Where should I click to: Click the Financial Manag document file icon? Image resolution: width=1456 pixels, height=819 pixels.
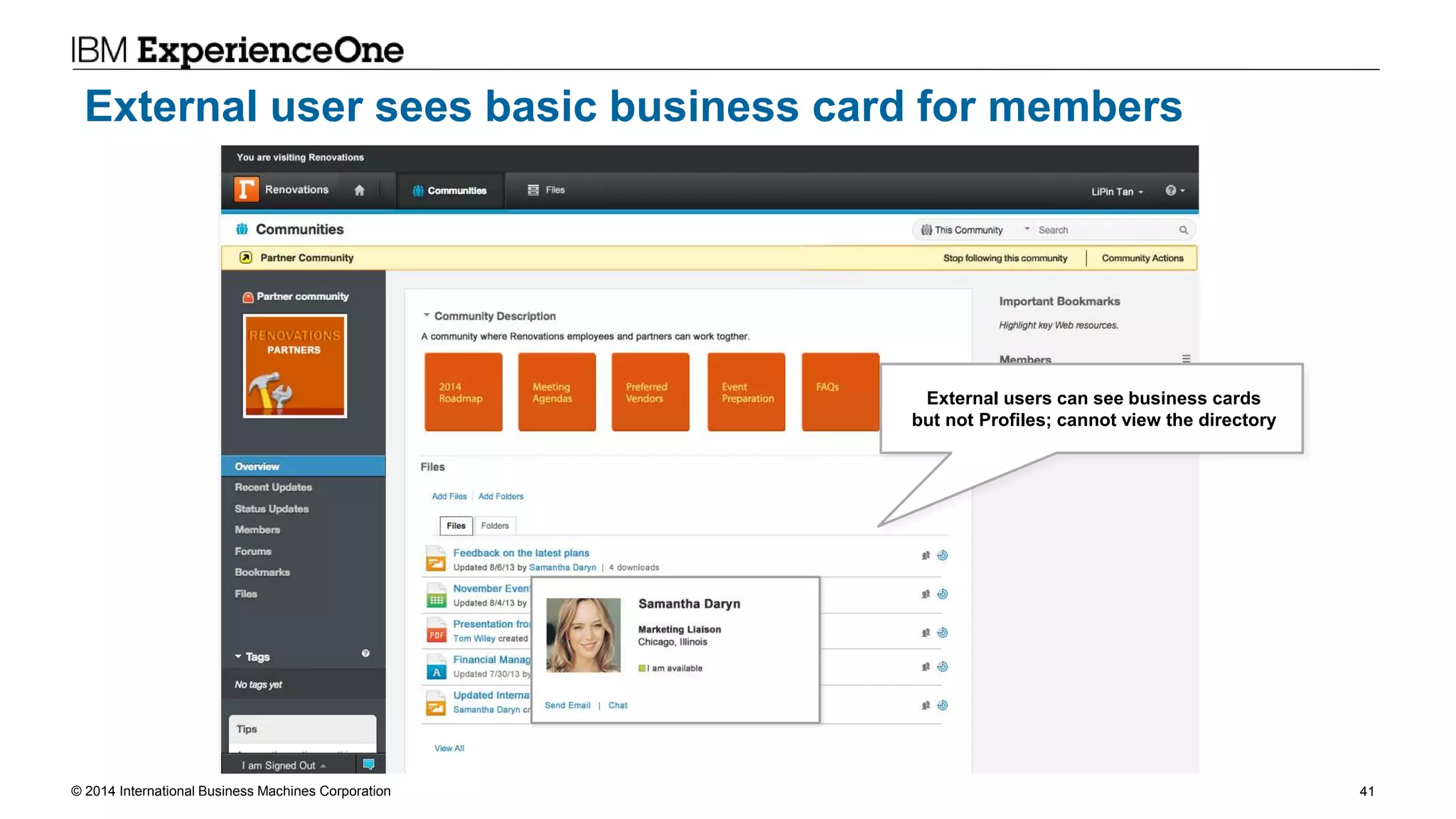(x=436, y=667)
